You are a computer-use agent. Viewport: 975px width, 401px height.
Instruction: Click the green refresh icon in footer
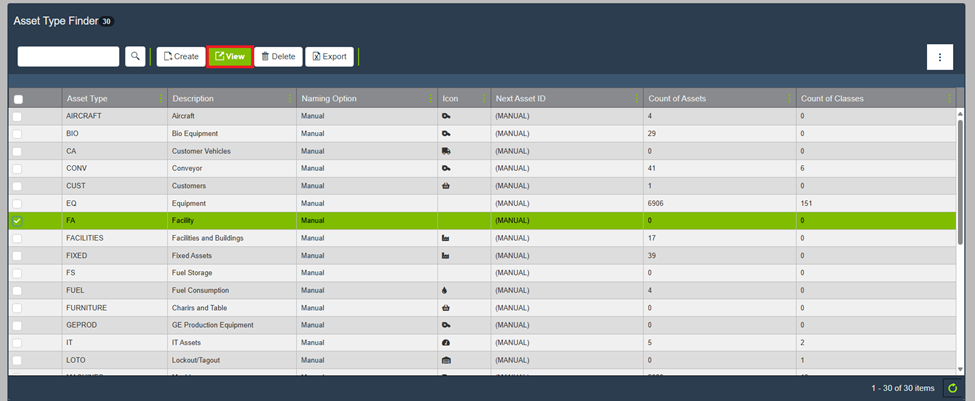pyautogui.click(x=953, y=388)
